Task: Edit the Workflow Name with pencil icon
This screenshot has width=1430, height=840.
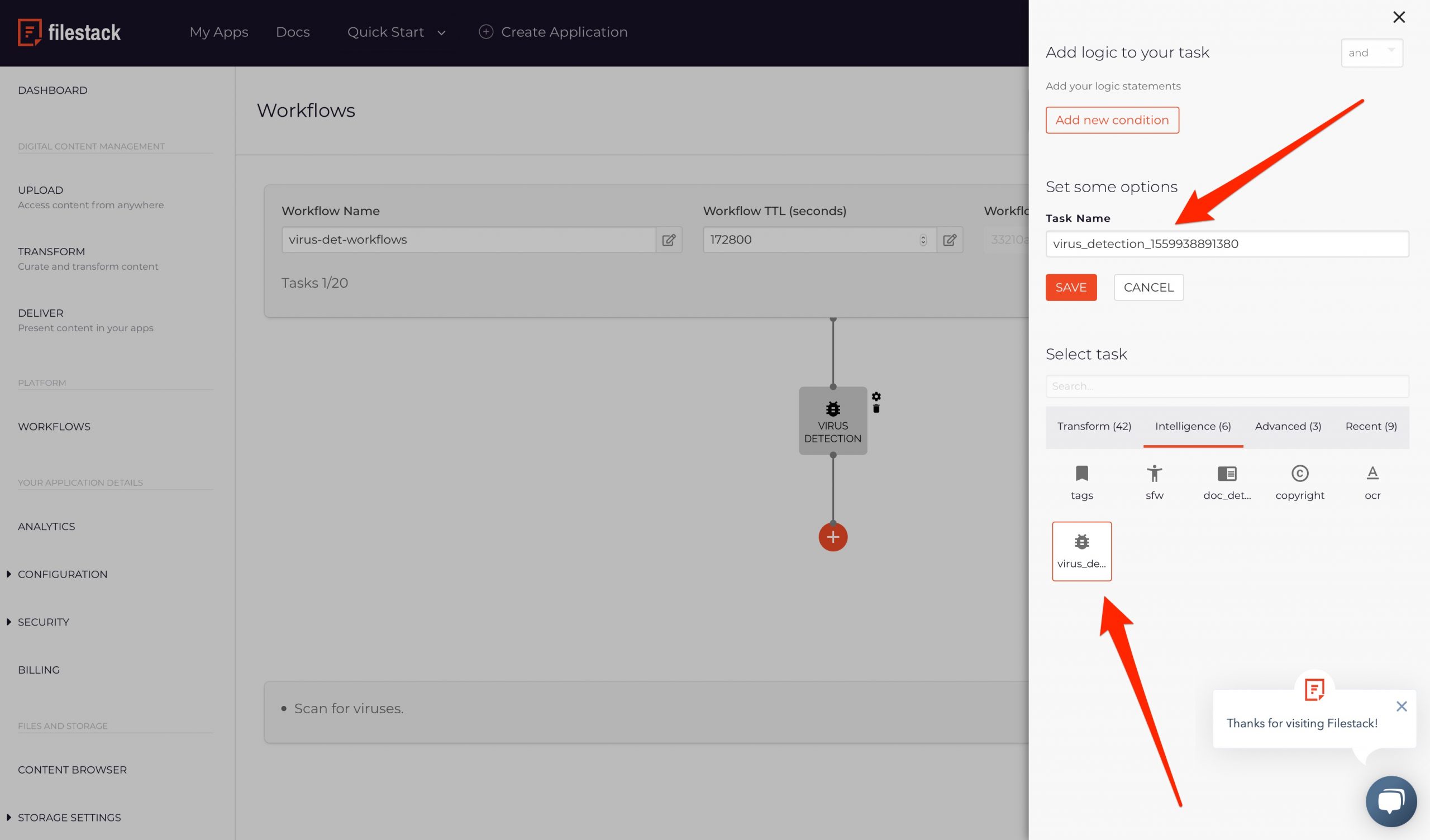Action: (x=669, y=240)
